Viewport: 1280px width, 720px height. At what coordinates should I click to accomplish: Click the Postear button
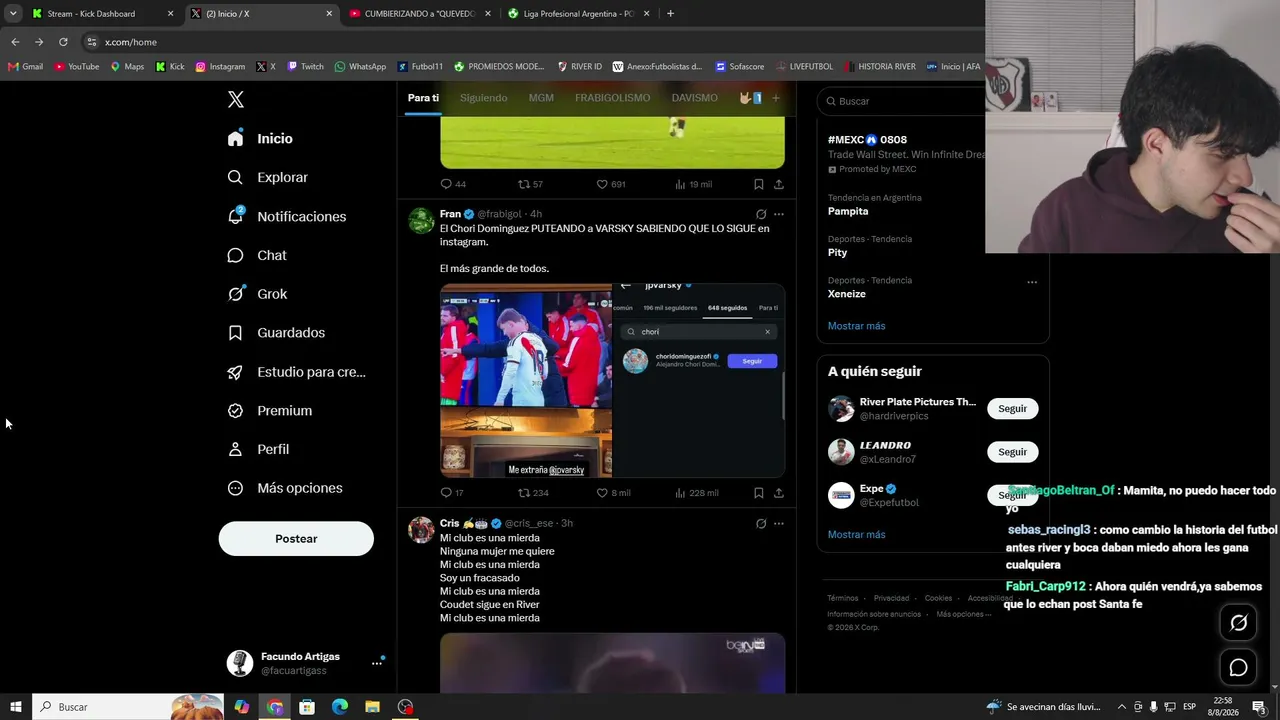(x=296, y=539)
